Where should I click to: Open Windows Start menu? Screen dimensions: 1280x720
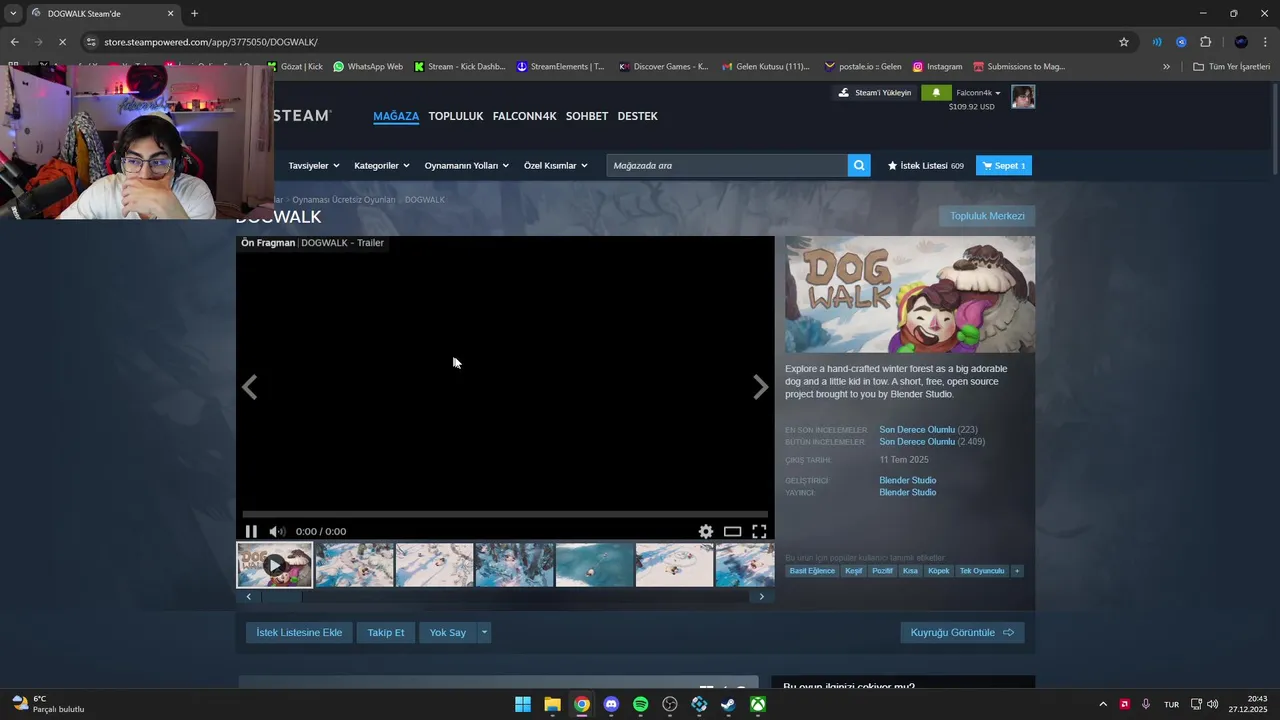523,704
